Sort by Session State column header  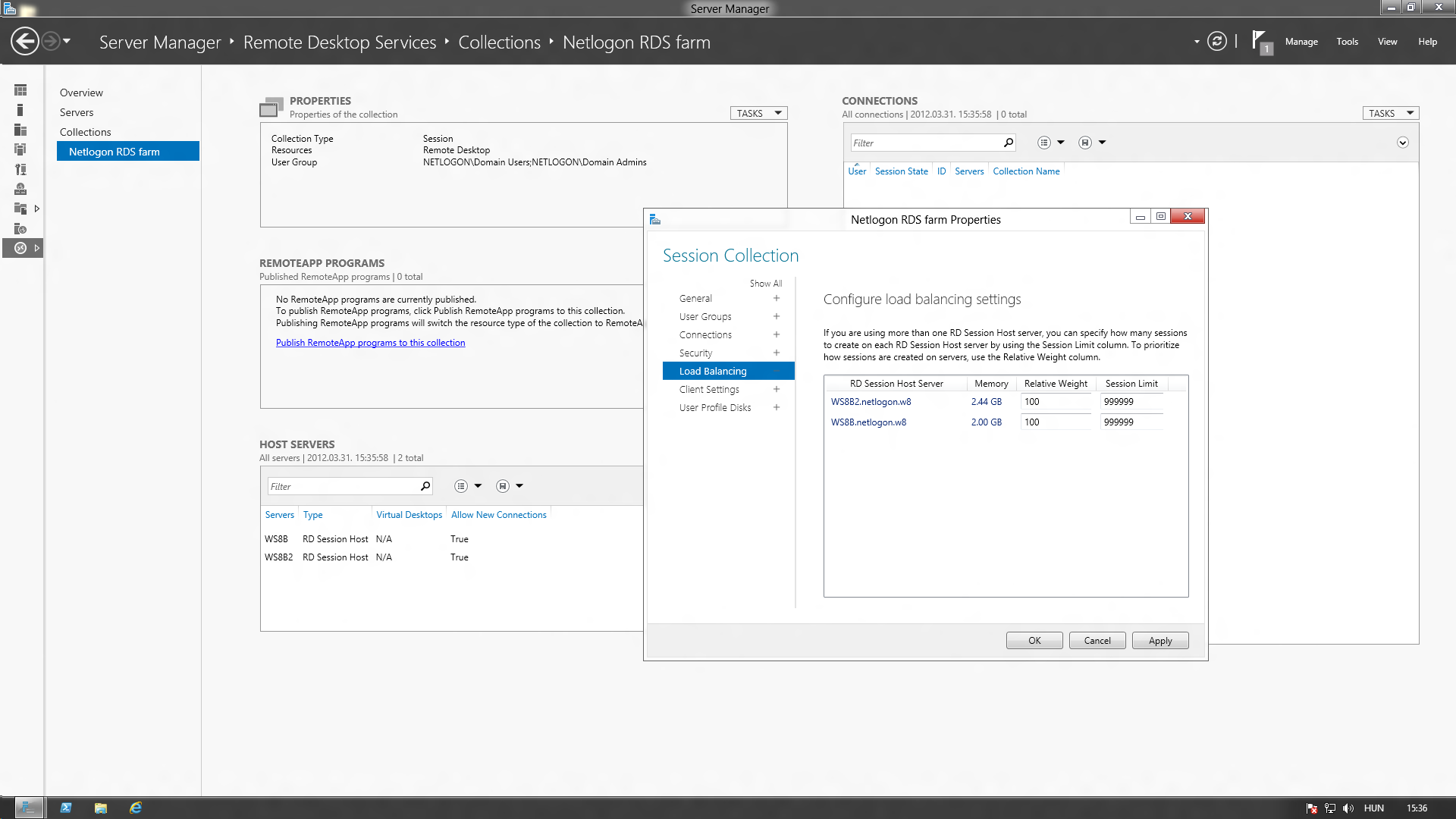tap(901, 171)
